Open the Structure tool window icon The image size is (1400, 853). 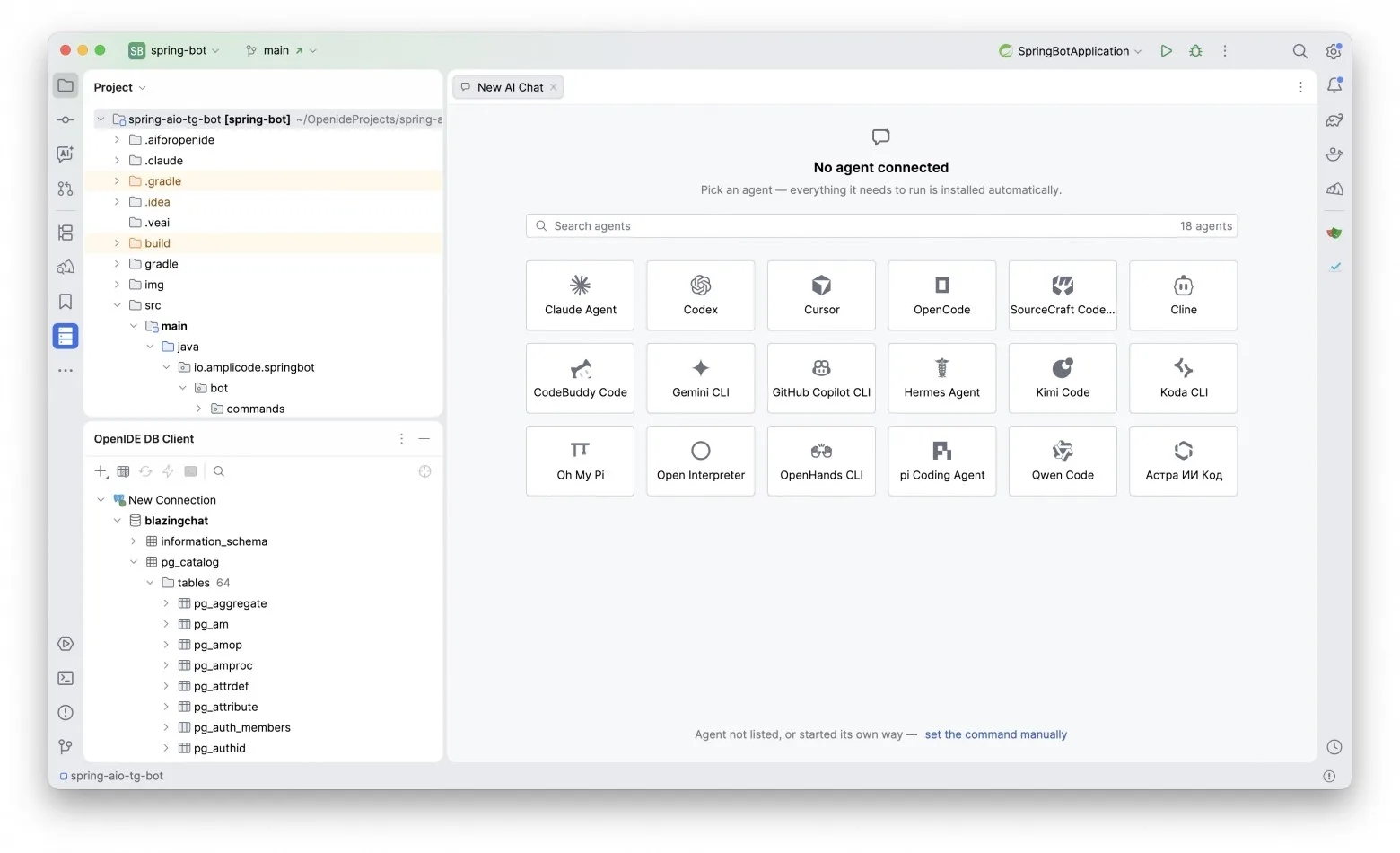point(66,233)
